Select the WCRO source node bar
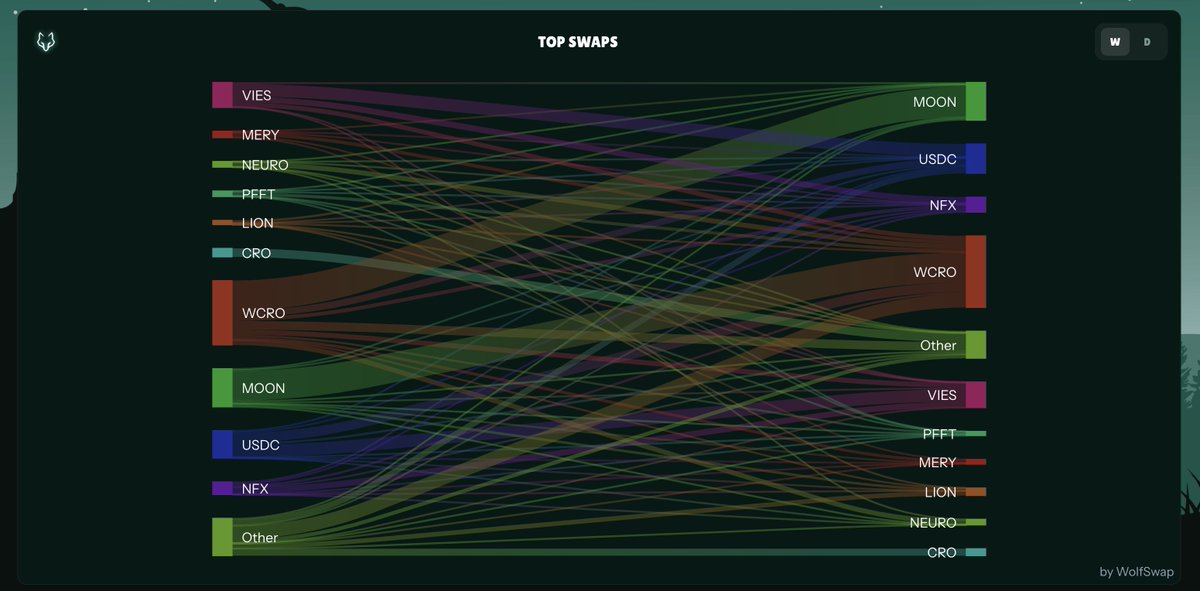 222,313
